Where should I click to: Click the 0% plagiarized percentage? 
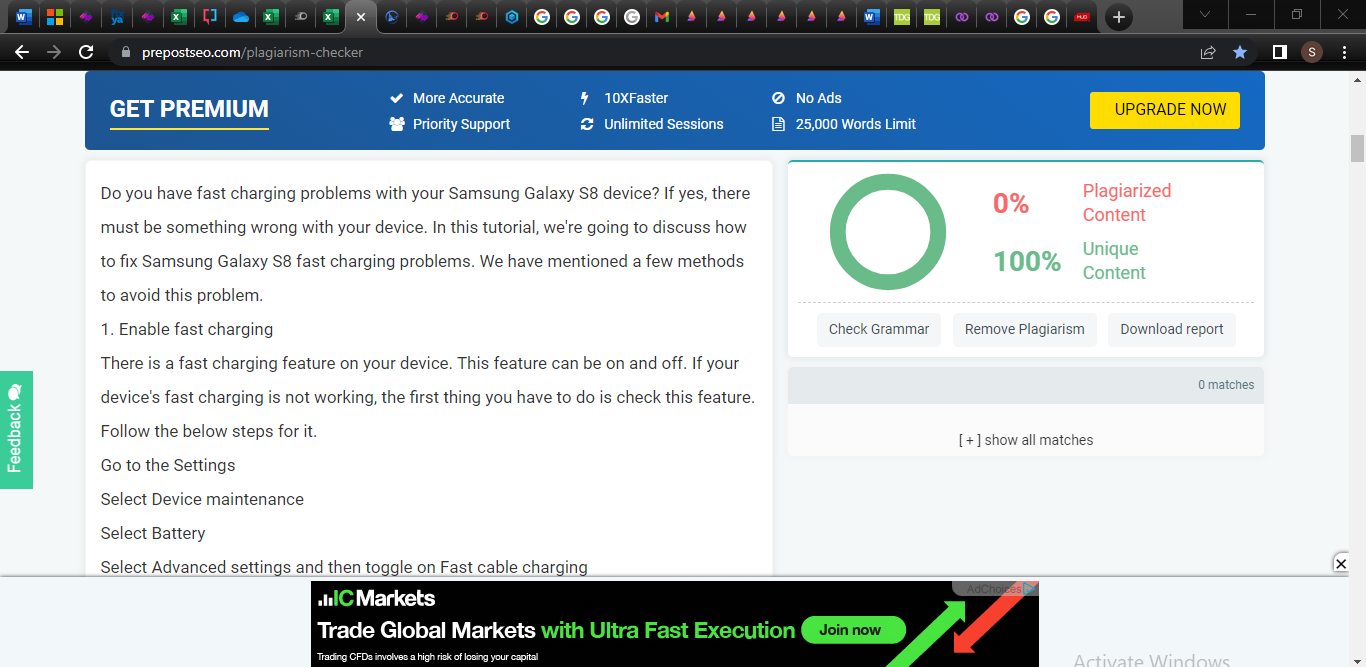click(x=1011, y=203)
